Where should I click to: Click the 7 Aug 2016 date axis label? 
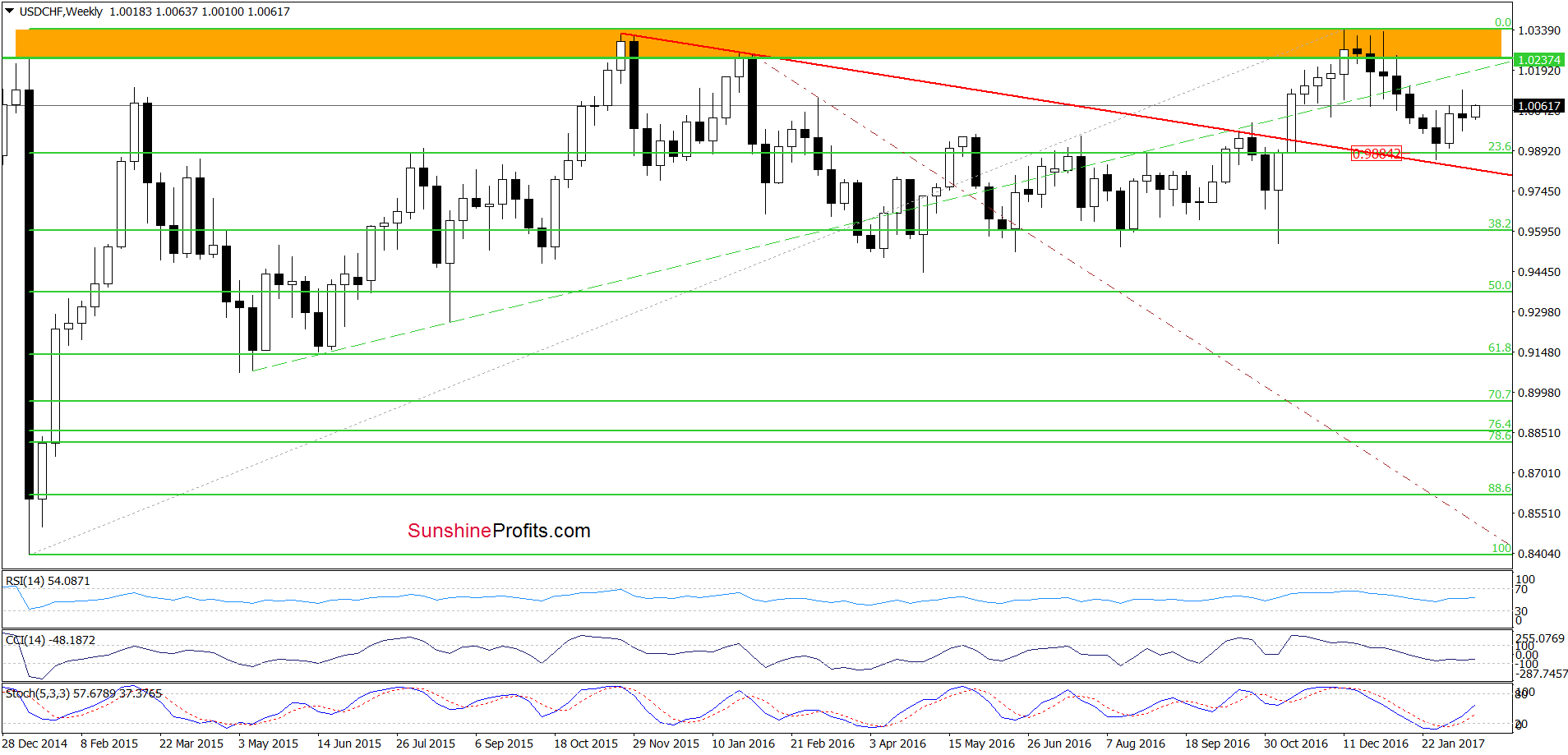1136,743
